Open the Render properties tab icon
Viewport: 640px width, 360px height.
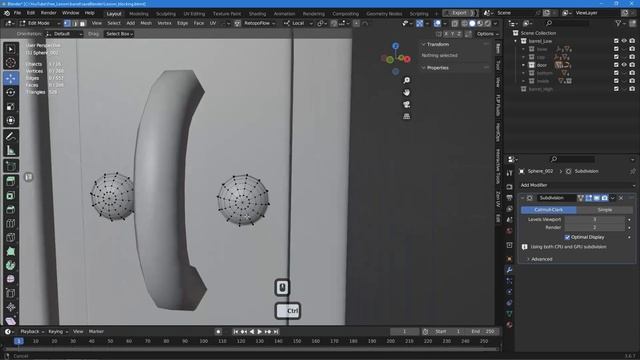pyautogui.click(x=509, y=187)
